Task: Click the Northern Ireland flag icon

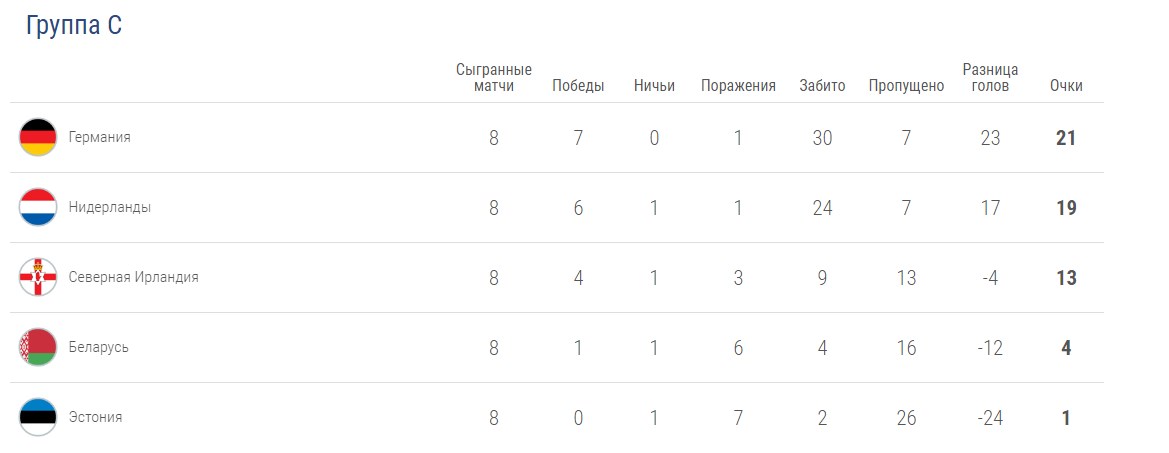Action: point(38,277)
